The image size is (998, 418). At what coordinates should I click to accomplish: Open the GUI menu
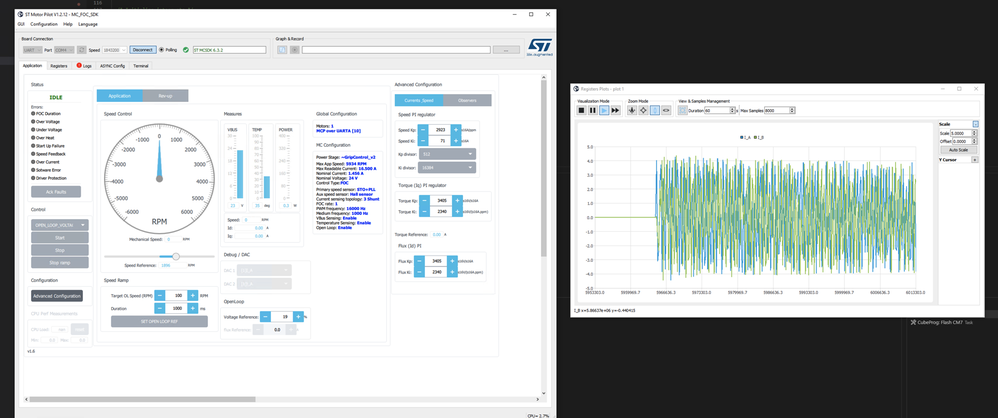pyautogui.click(x=21, y=24)
